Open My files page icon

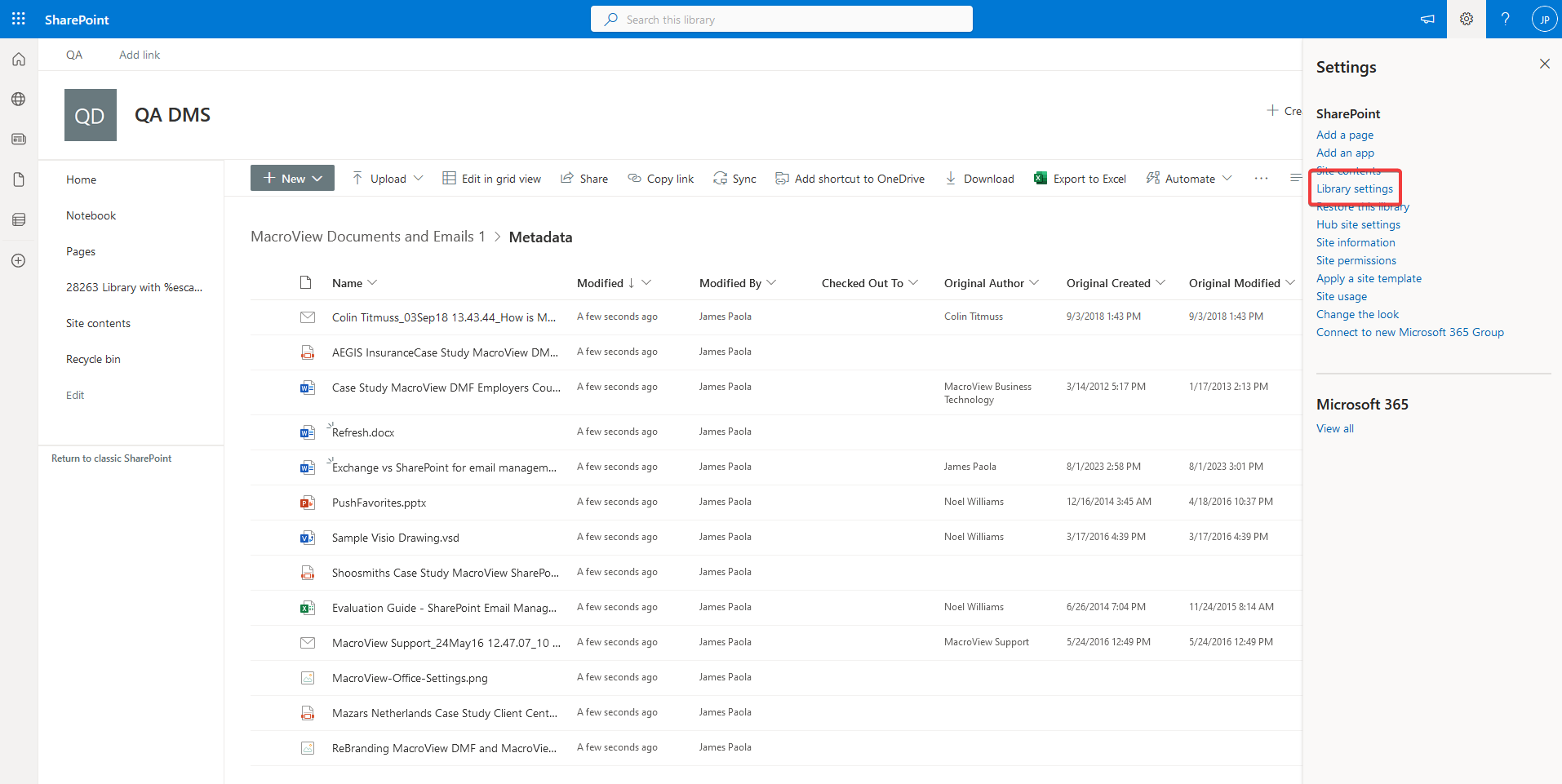[x=19, y=179]
